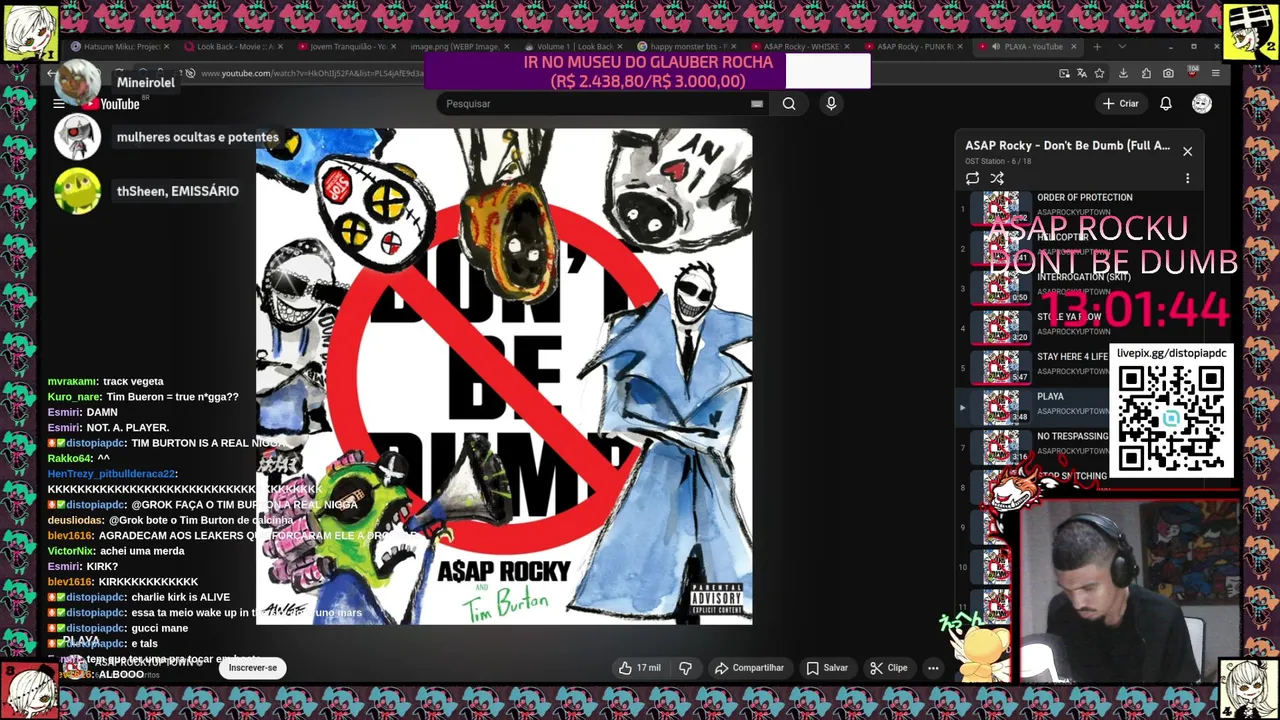Screen dimensions: 1280x720
Task: Click the dislike thumbs-down button
Action: 685,668
